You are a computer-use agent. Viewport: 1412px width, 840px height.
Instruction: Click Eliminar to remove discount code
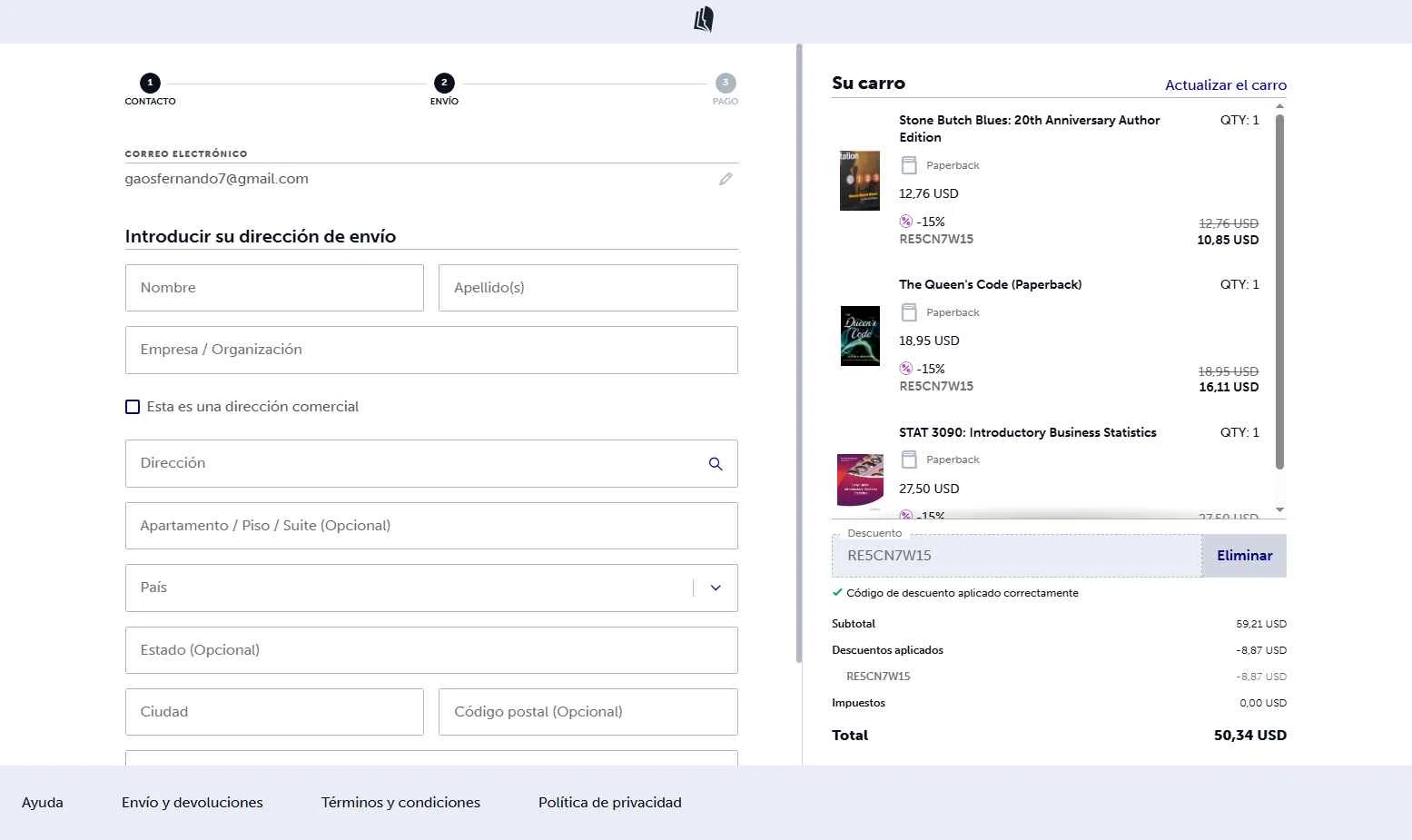[1244, 556]
